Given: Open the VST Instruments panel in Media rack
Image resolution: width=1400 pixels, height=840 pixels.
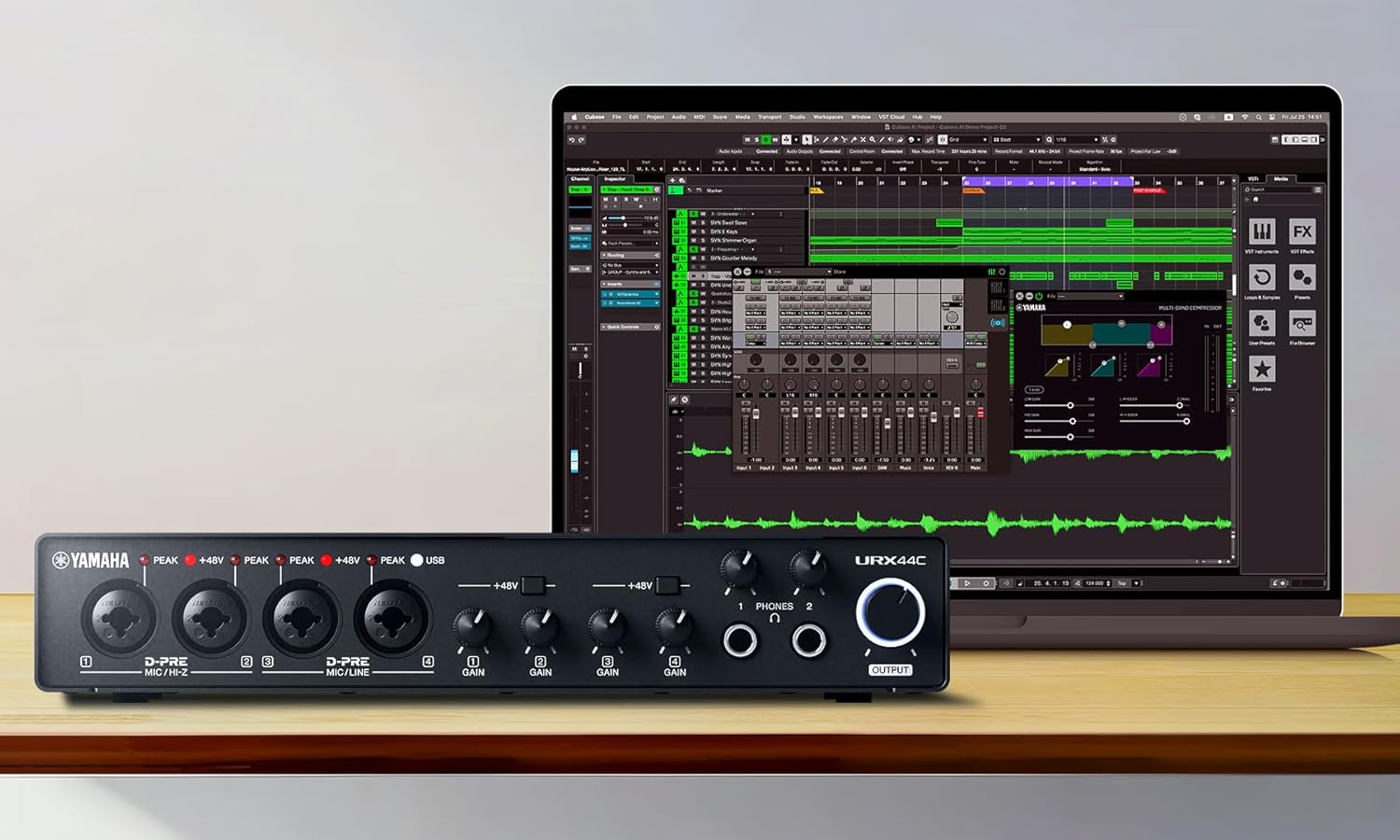Looking at the screenshot, I should pos(1262,231).
